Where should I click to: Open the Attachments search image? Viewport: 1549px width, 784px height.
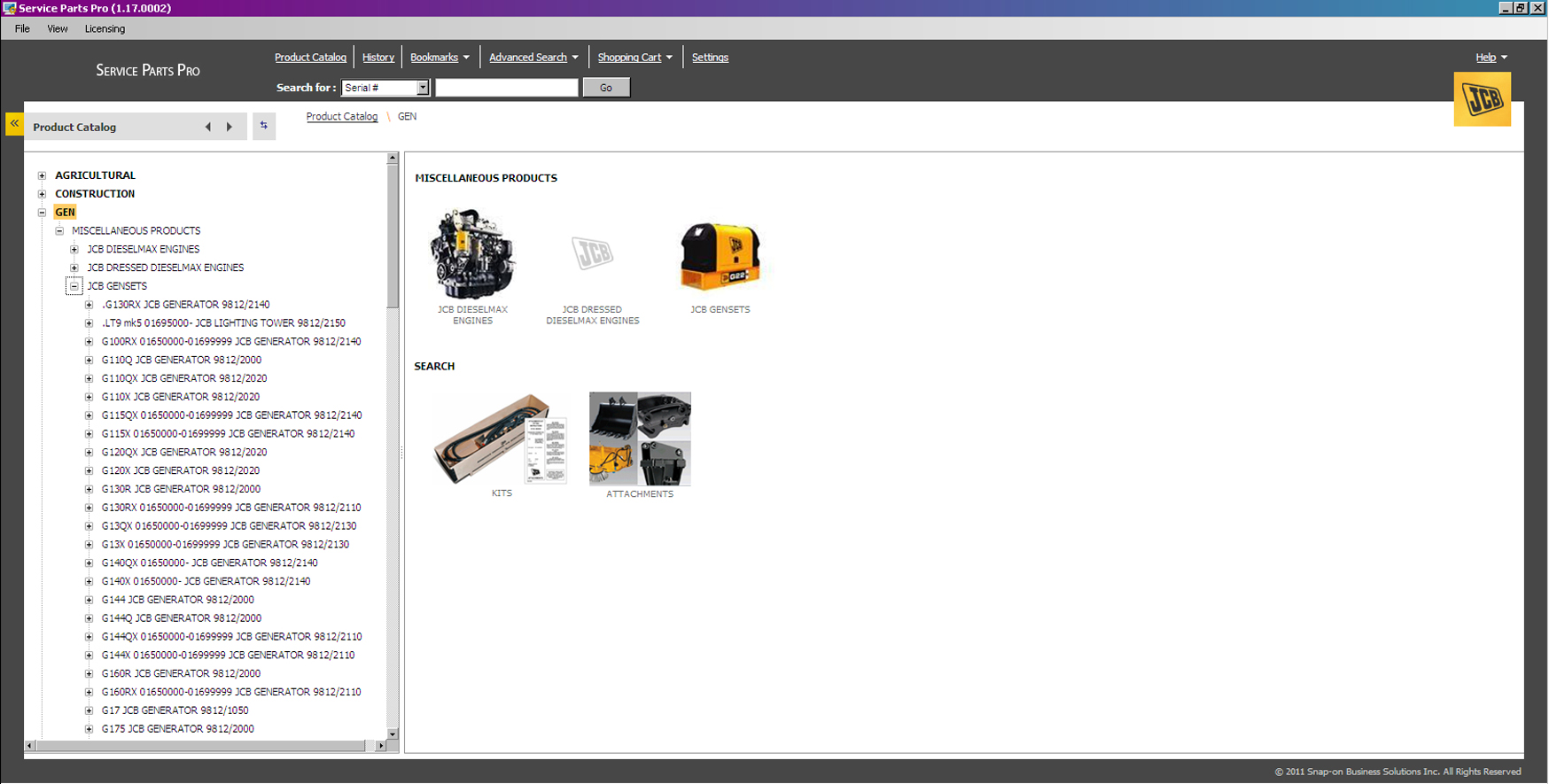click(640, 439)
